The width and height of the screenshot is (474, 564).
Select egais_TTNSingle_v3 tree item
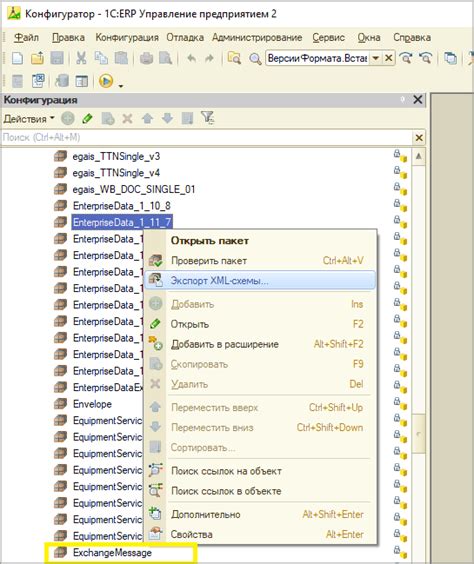116,156
